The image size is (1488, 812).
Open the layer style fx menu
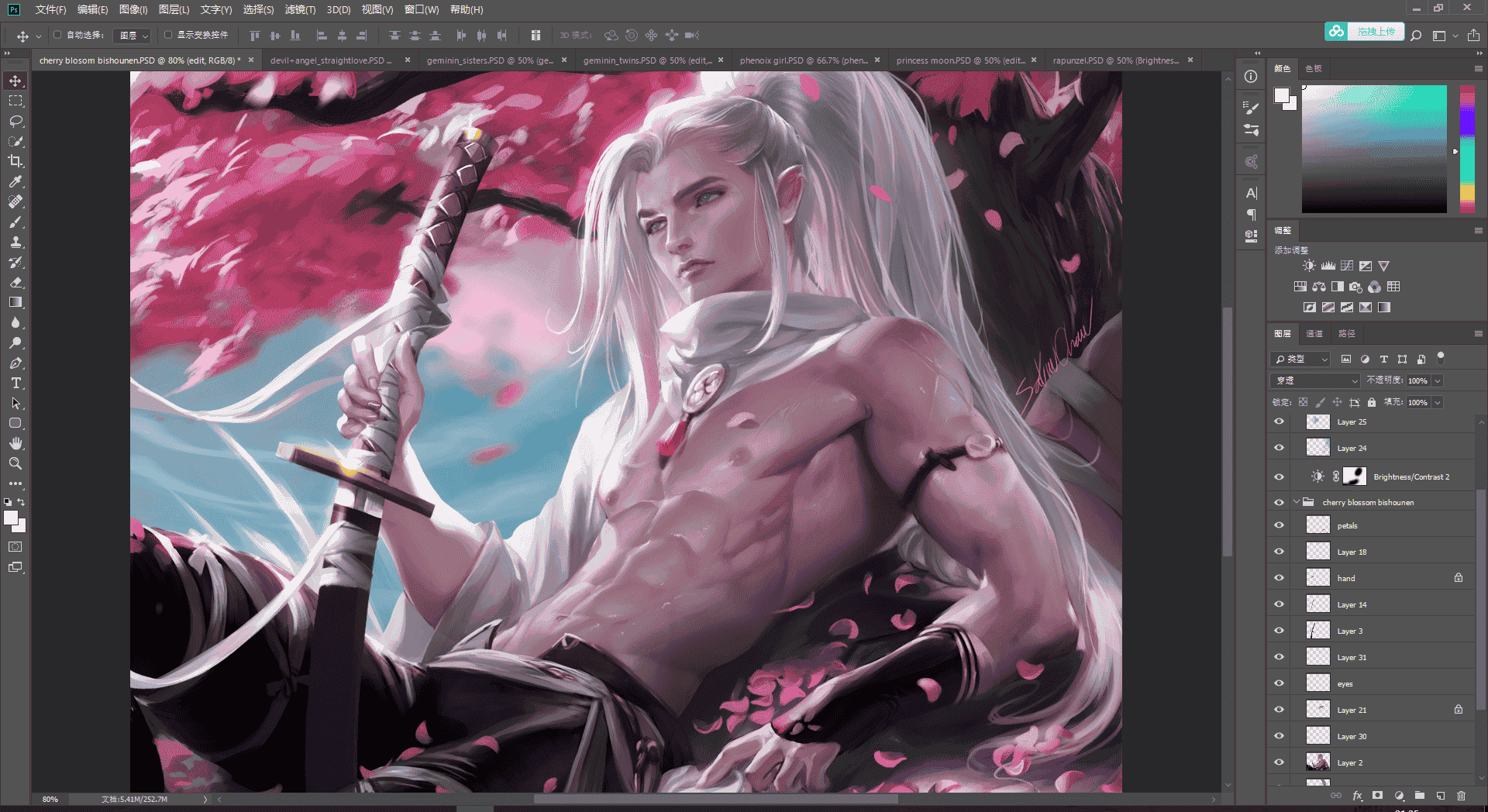tap(1357, 796)
